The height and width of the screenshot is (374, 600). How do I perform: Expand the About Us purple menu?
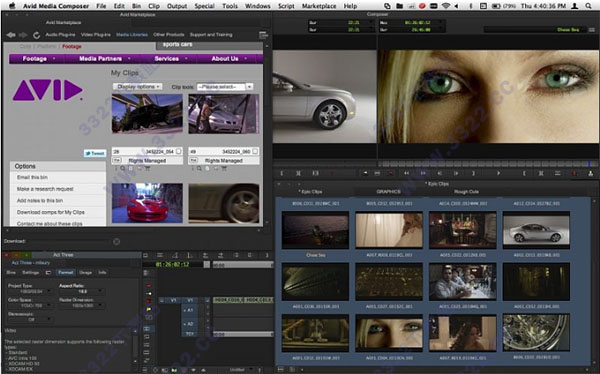[229, 59]
